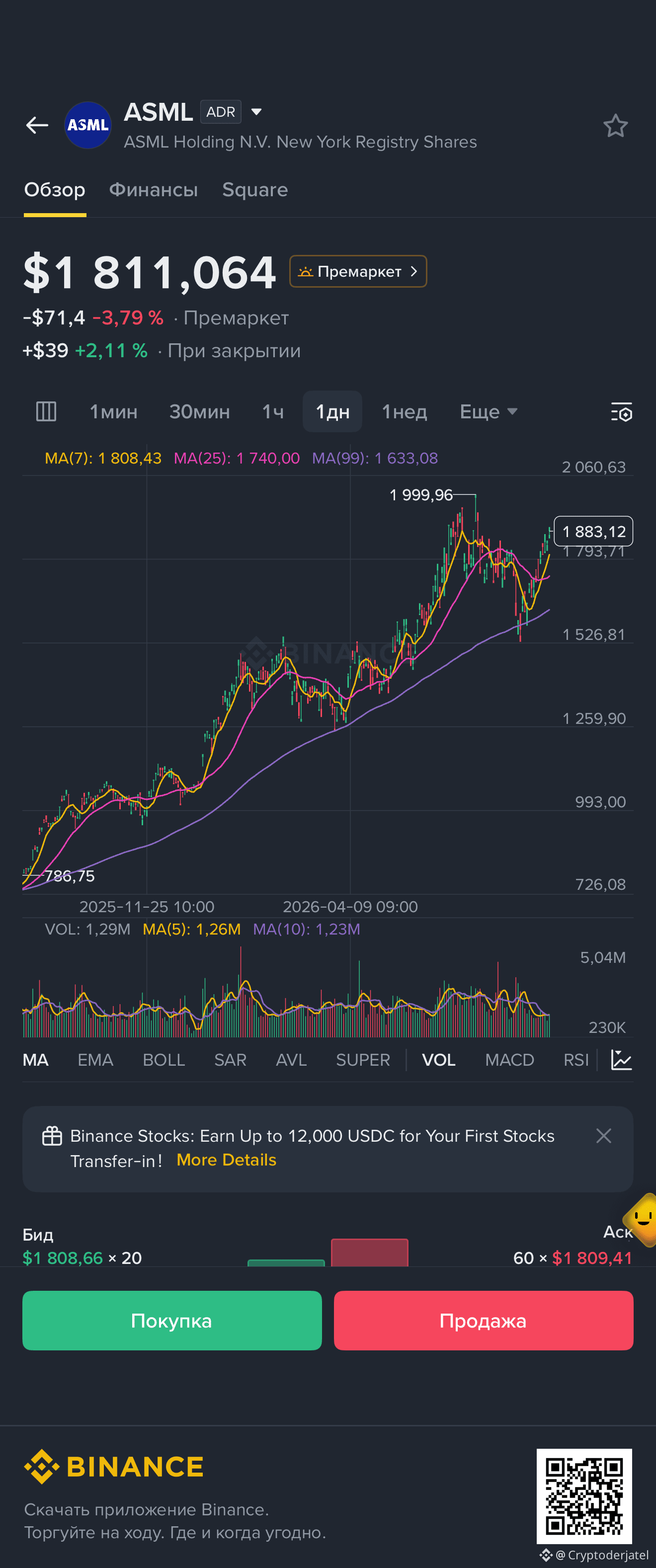The width and height of the screenshot is (656, 1568).
Task: Tap the back arrow icon
Action: pos(37,125)
